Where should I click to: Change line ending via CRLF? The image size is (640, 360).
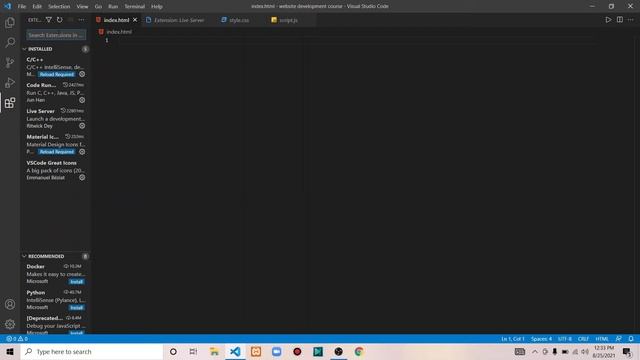click(583, 339)
